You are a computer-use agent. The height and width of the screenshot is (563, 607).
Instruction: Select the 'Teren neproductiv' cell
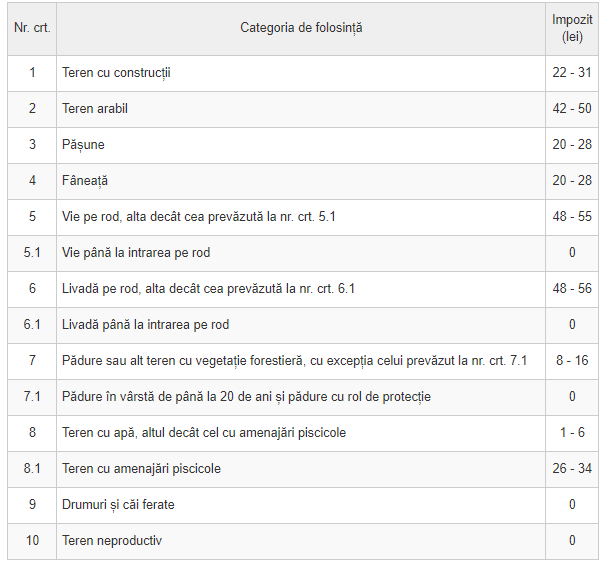click(112, 541)
